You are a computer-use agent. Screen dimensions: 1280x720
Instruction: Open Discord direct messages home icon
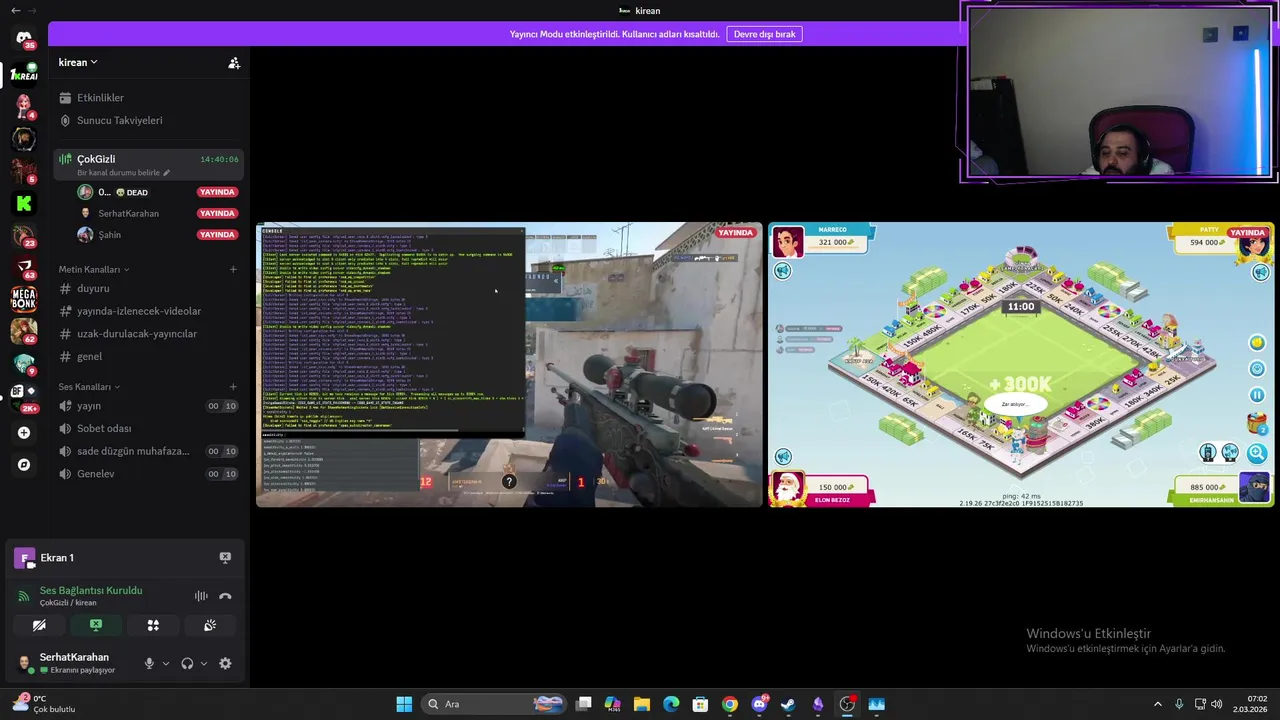pyautogui.click(x=24, y=38)
